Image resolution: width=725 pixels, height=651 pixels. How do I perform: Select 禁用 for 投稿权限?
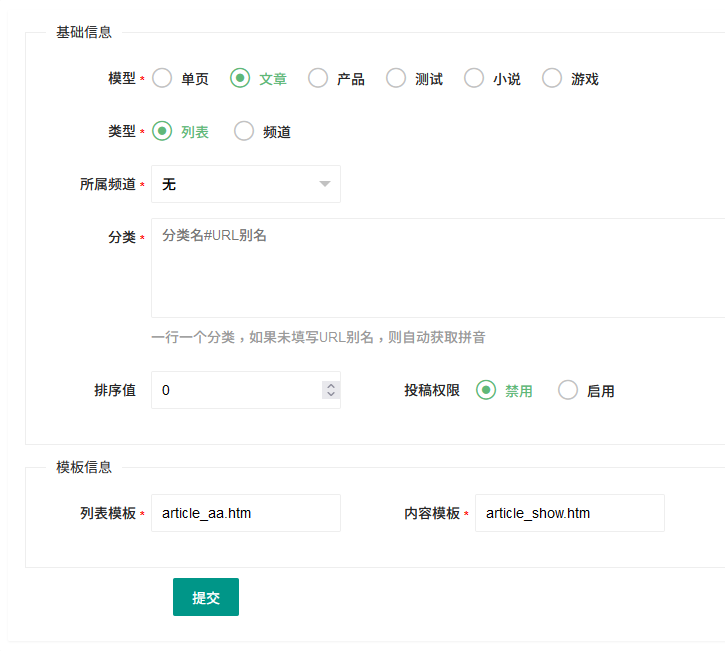pos(486,390)
